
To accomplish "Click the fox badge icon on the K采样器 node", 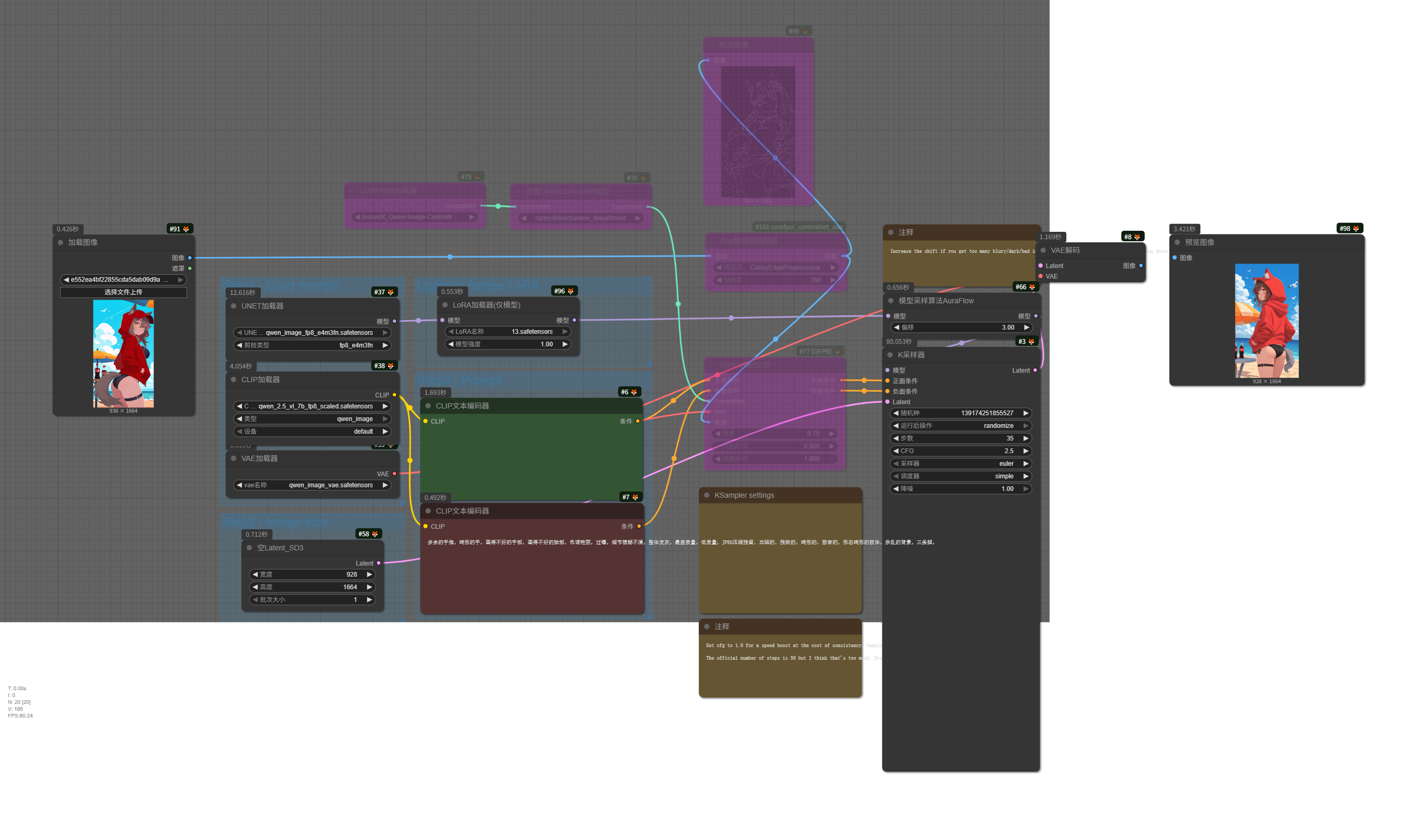I will (x=1032, y=341).
